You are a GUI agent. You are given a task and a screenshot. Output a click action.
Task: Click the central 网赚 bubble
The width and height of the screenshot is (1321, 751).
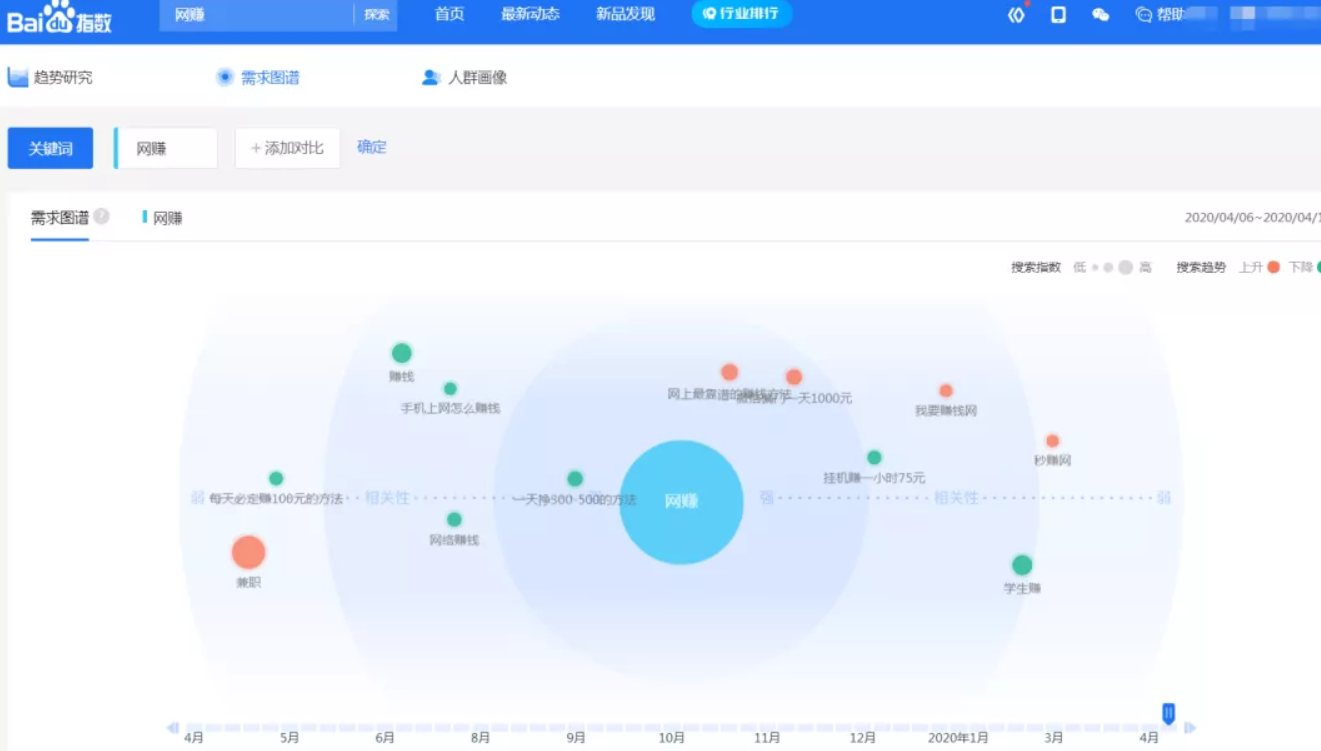click(x=681, y=502)
